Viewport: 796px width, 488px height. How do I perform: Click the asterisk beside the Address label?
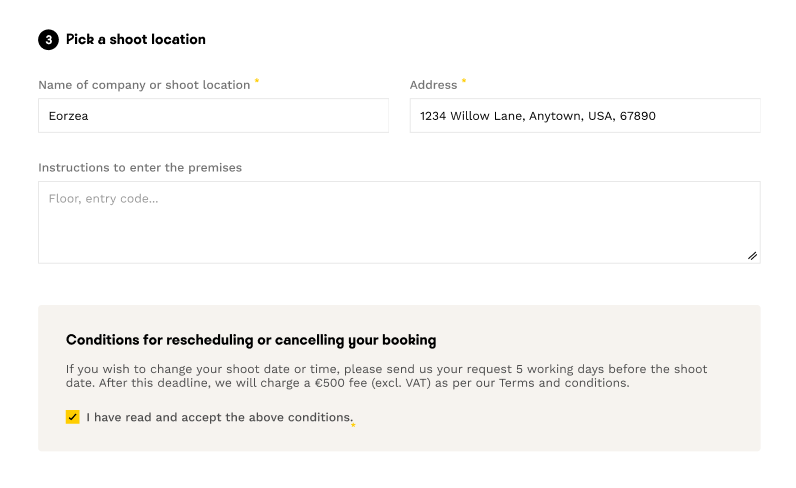464,81
